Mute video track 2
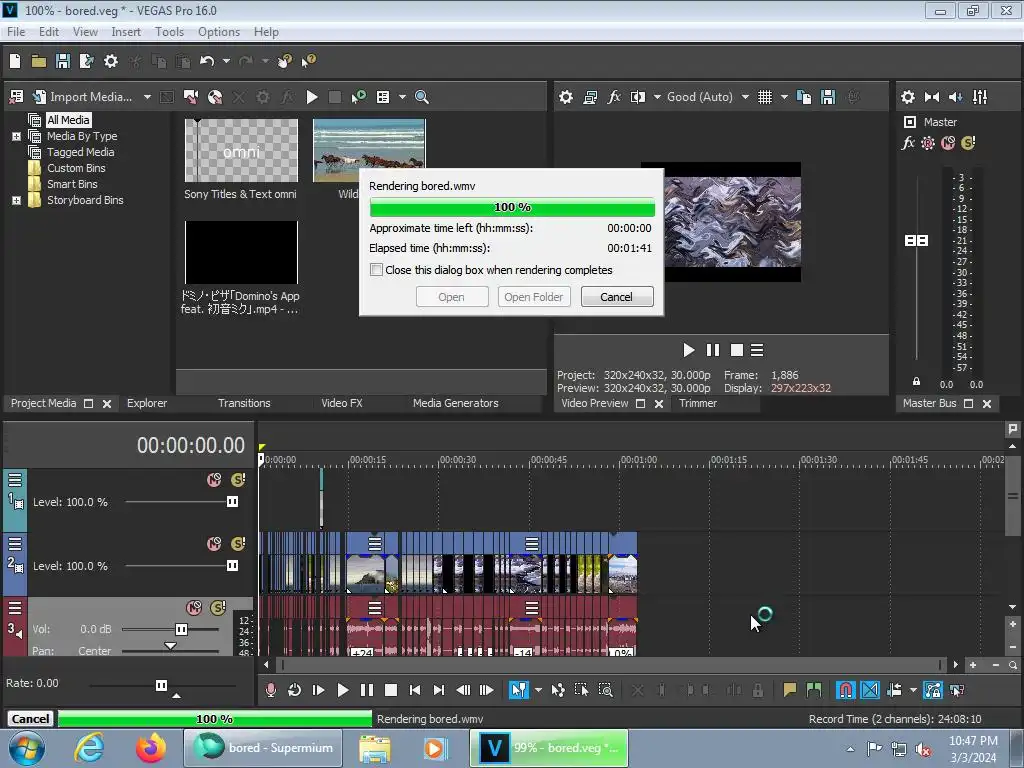 [214, 544]
